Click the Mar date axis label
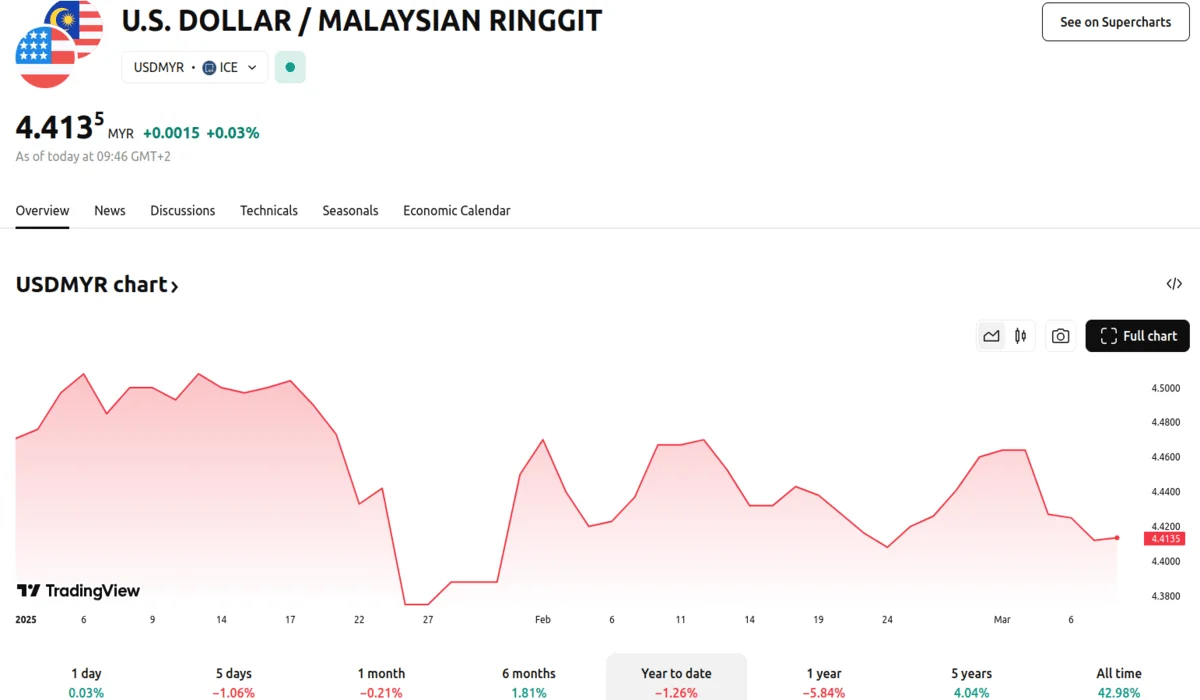Screen dimensions: 1200x700 pos(1002,620)
